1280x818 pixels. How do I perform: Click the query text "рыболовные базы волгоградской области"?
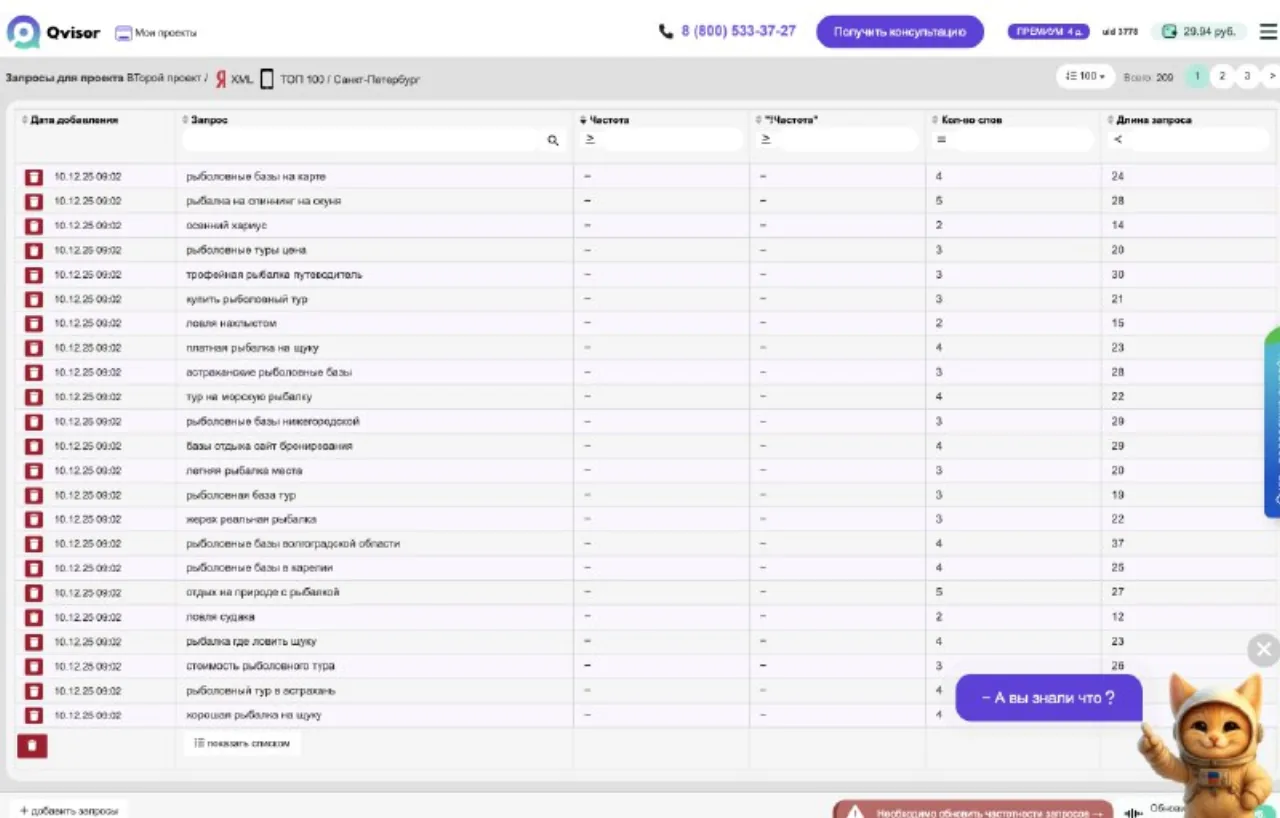(x=293, y=544)
